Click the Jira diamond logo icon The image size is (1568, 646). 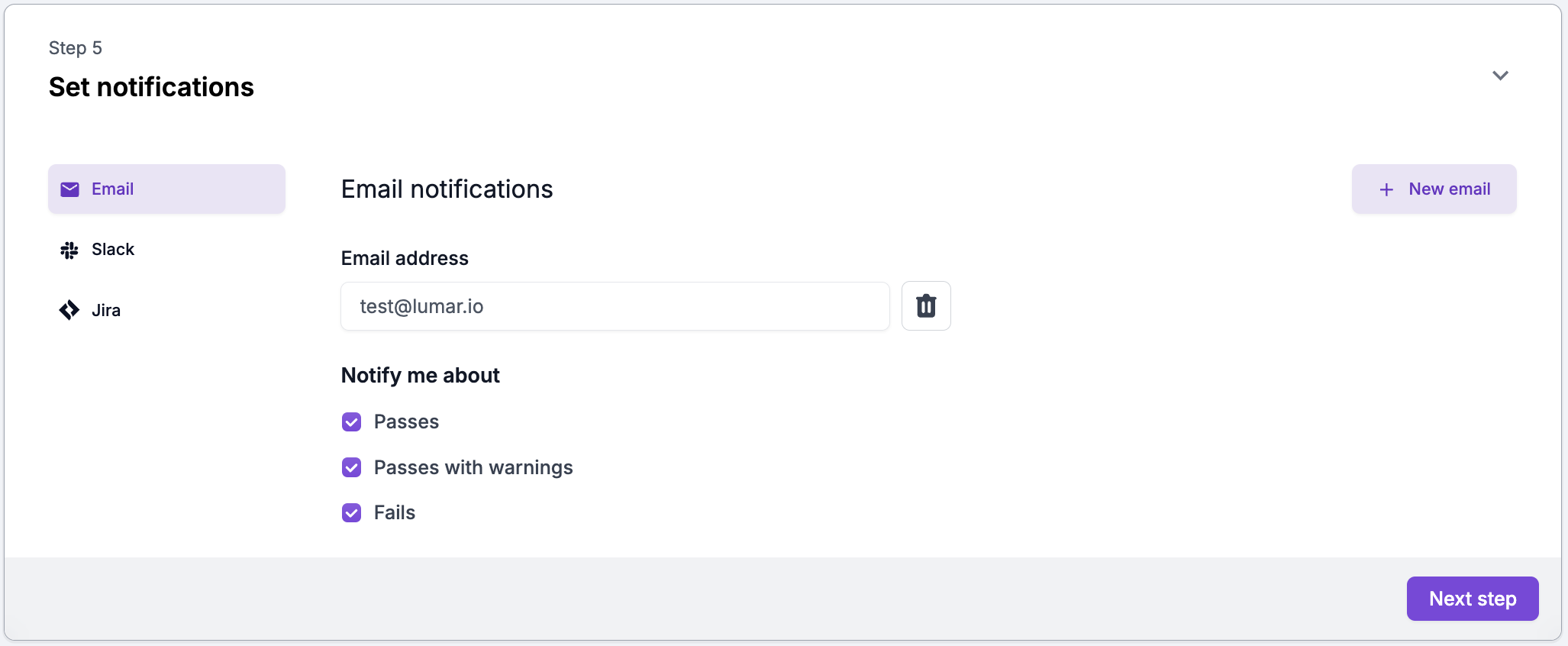tap(69, 310)
